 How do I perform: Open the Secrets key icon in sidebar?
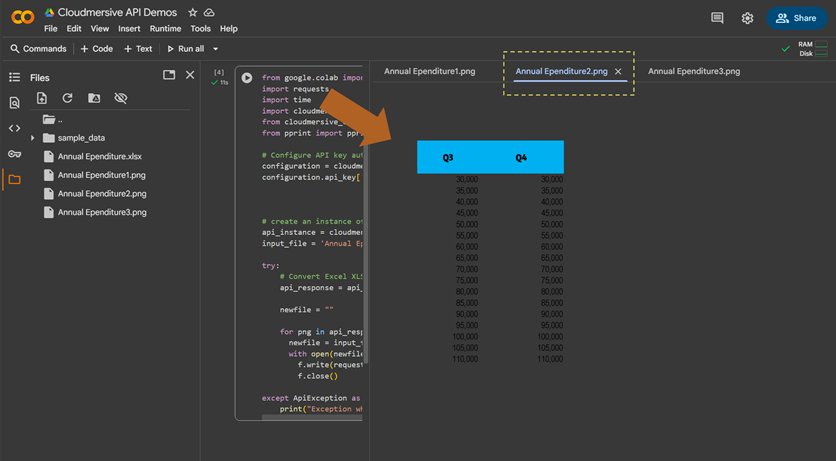point(14,154)
